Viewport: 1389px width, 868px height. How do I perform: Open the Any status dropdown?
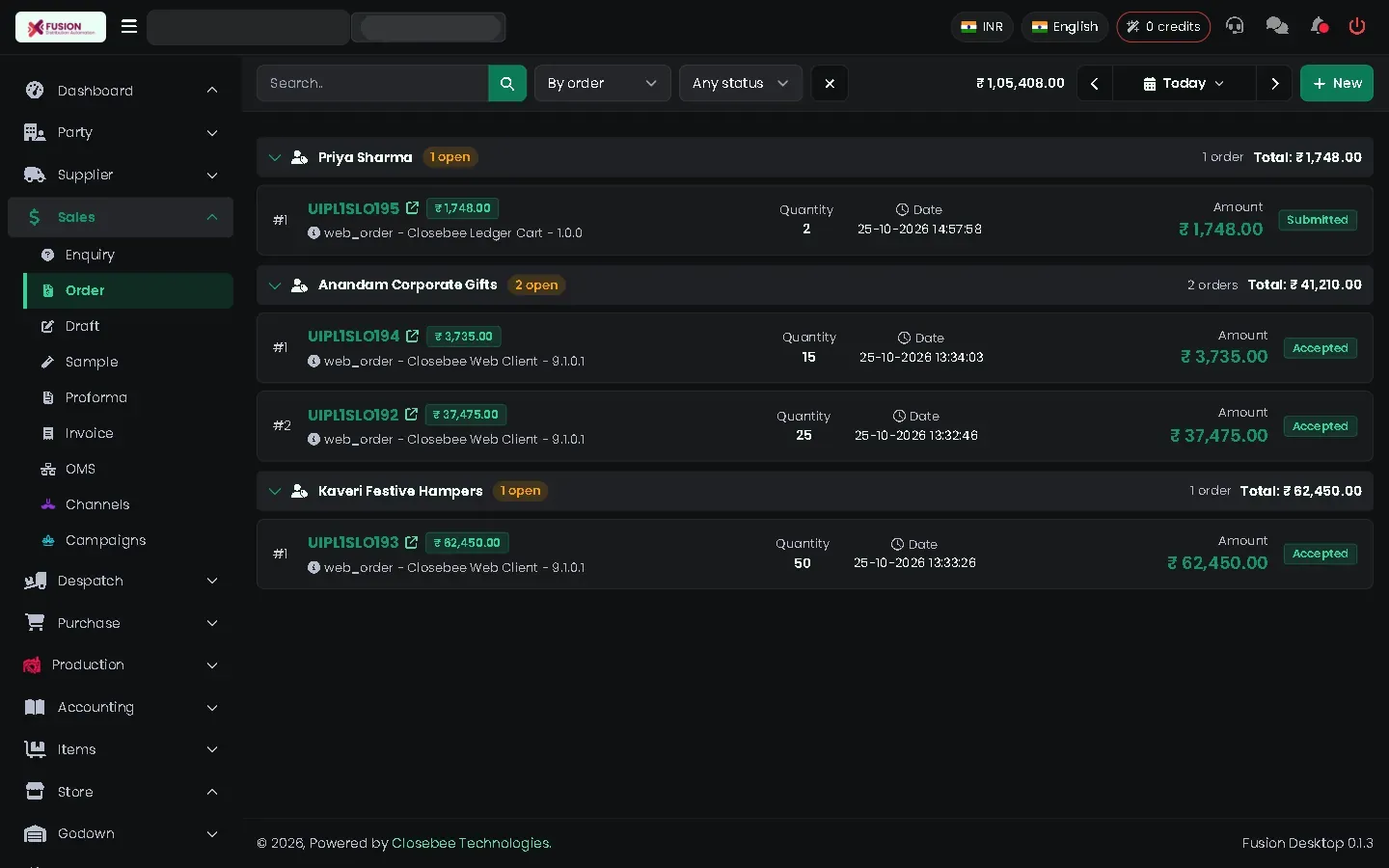[x=741, y=83]
